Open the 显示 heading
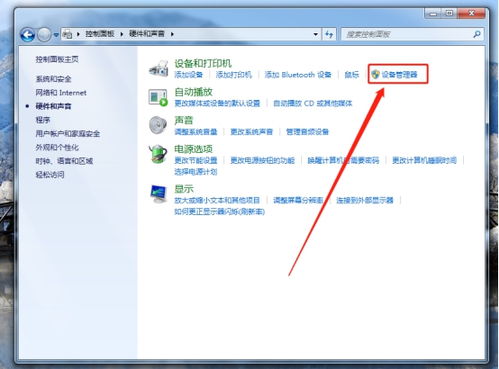Image resolution: width=499 pixels, height=369 pixels. [x=184, y=189]
